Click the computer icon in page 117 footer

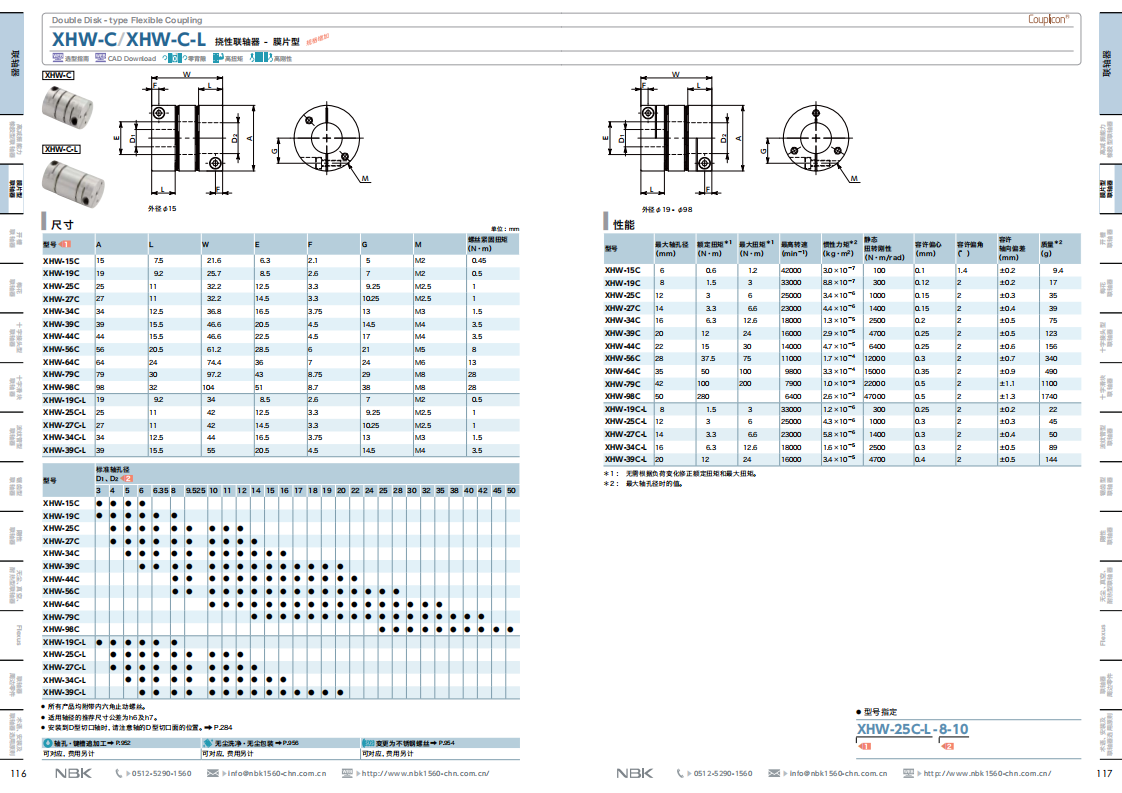908,773
